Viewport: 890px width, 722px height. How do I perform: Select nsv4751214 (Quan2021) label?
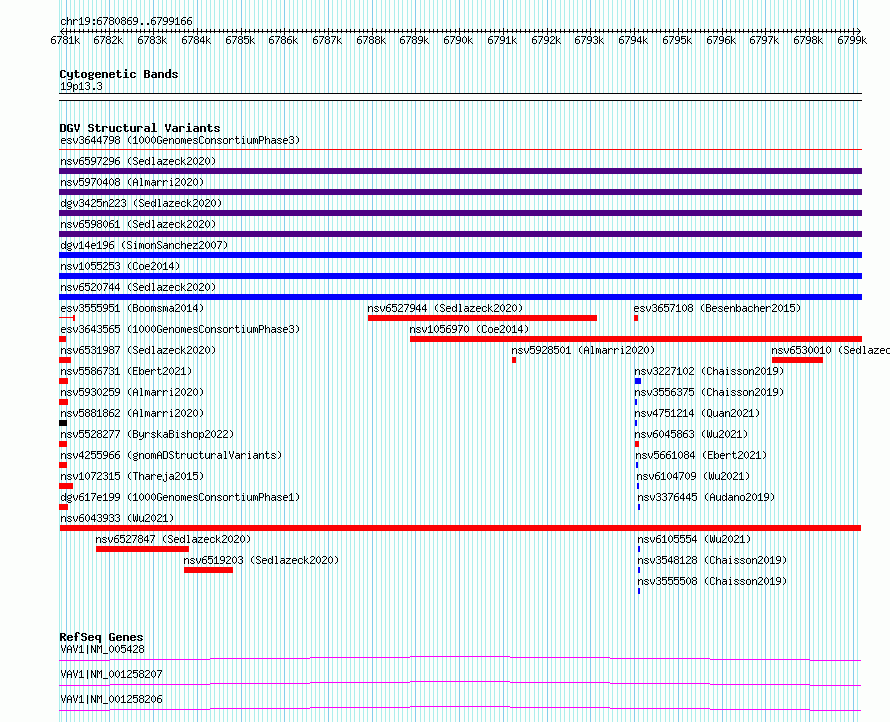[697, 413]
